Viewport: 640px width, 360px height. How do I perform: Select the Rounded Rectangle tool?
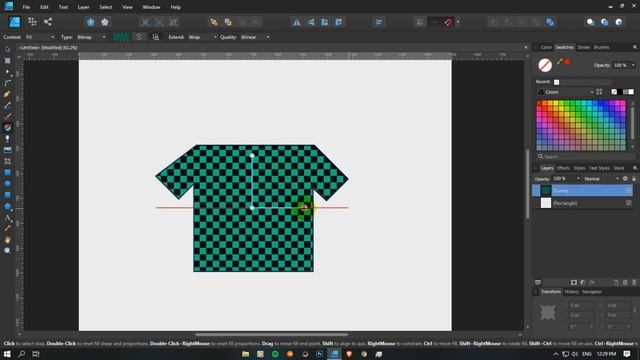click(x=7, y=195)
